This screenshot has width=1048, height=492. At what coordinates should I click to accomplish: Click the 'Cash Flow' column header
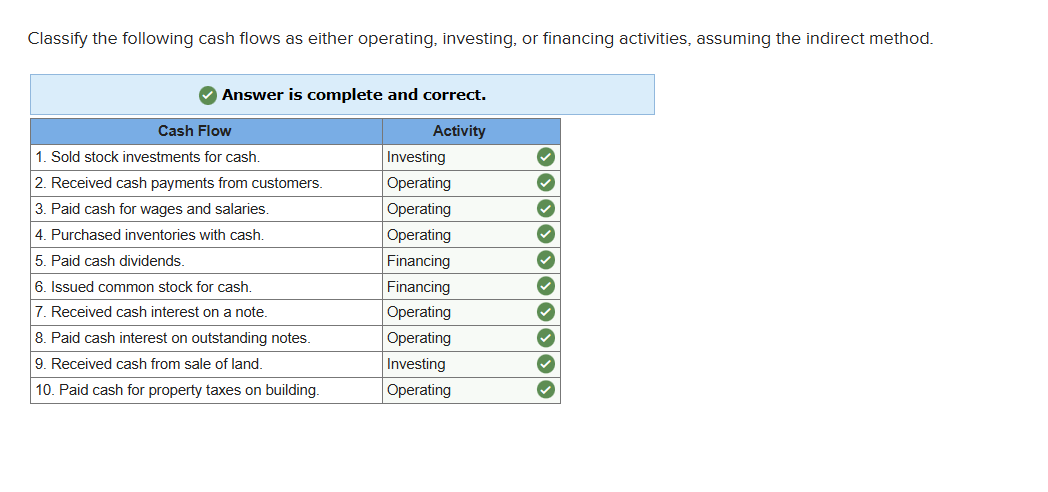194,131
